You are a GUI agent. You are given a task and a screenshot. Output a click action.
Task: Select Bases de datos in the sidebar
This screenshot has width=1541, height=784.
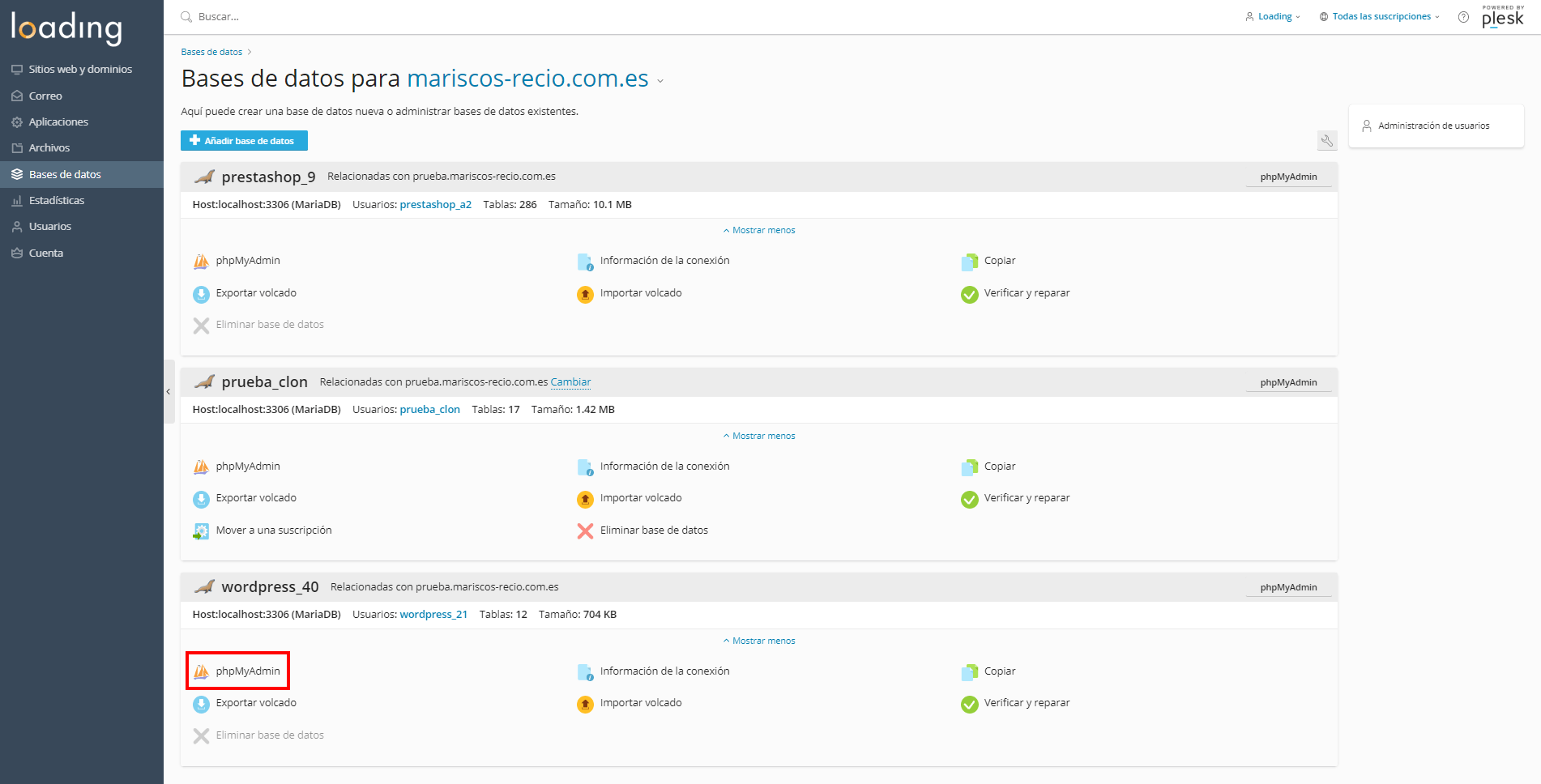click(x=82, y=174)
